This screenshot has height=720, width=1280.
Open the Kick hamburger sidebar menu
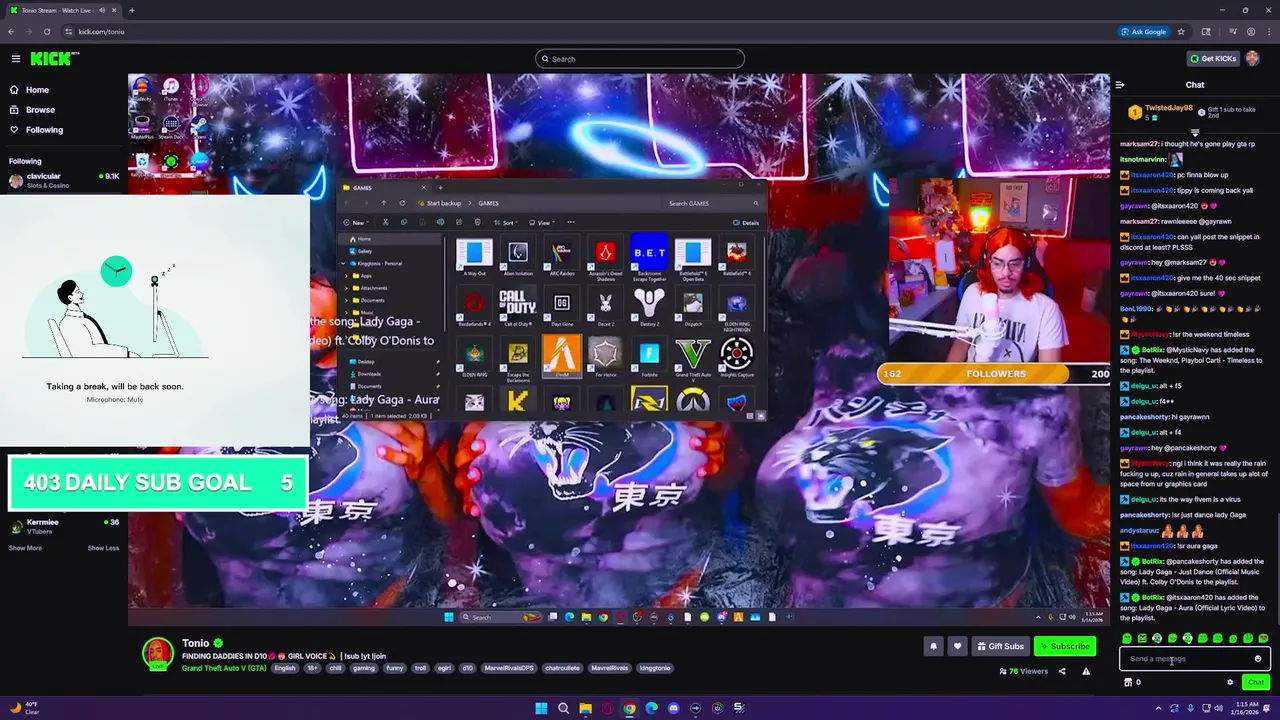click(x=15, y=59)
